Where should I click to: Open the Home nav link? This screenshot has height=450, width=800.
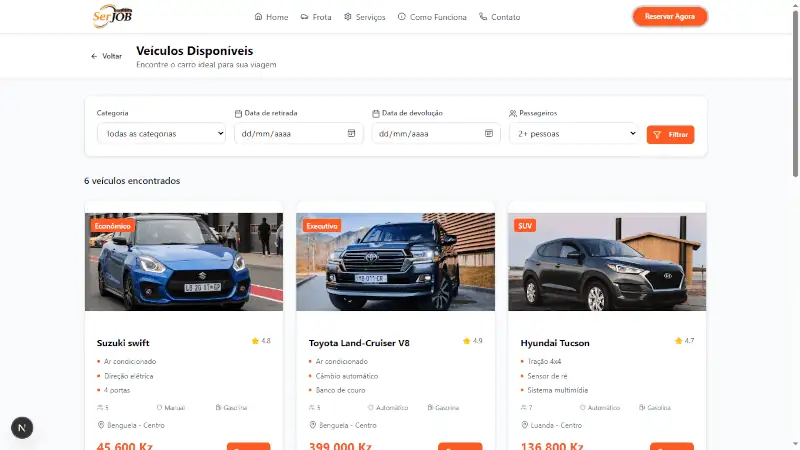(x=271, y=17)
